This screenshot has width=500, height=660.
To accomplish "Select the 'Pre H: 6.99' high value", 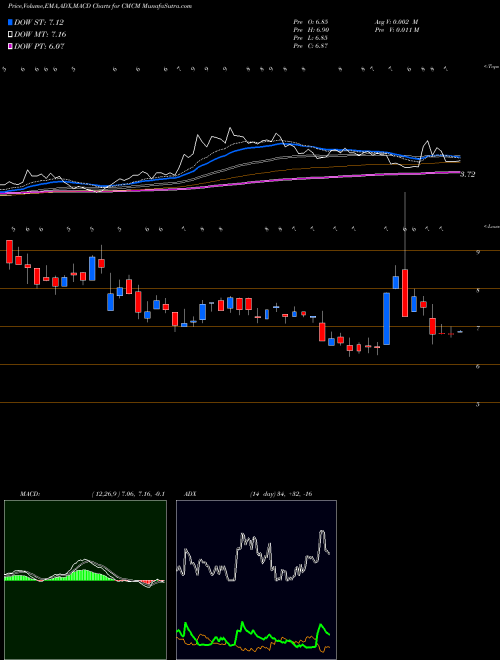I will pos(311,30).
